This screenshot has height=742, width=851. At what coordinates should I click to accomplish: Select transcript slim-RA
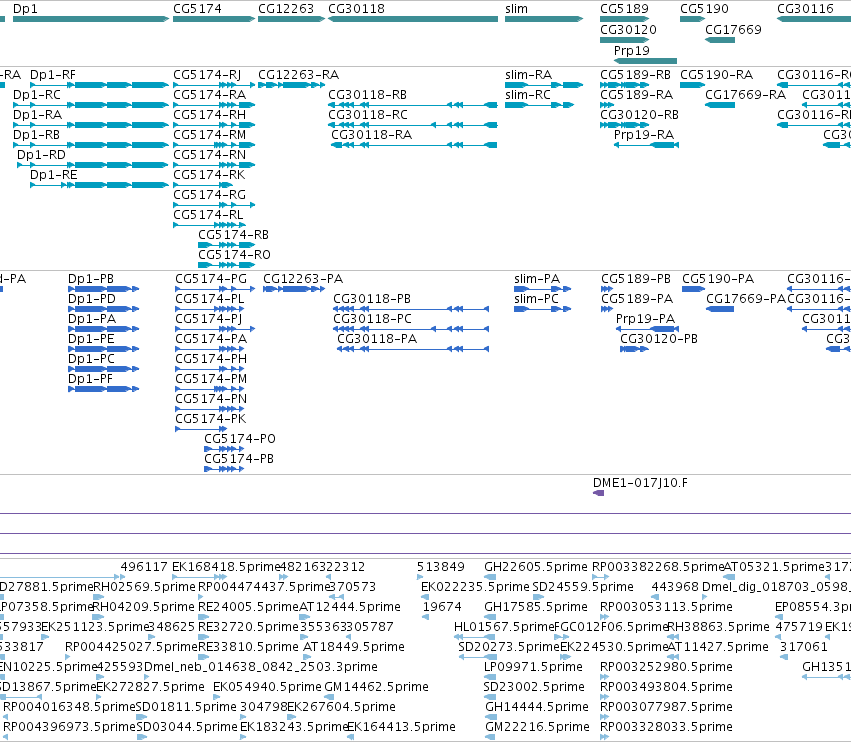529,74
